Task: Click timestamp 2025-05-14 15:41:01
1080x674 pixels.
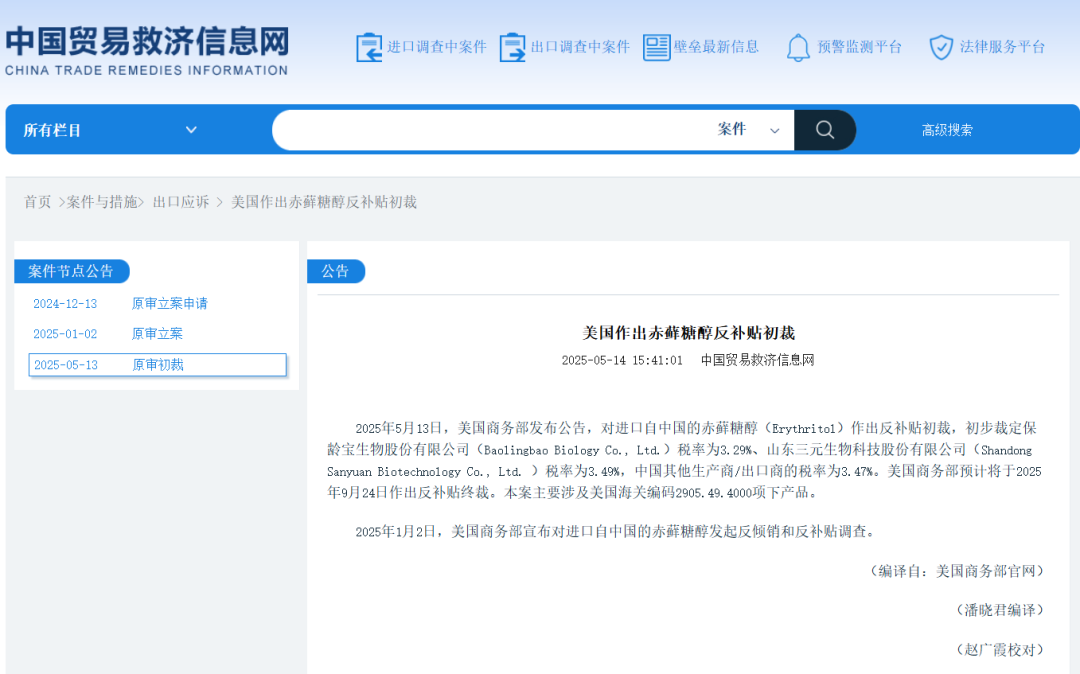Action: [622, 360]
